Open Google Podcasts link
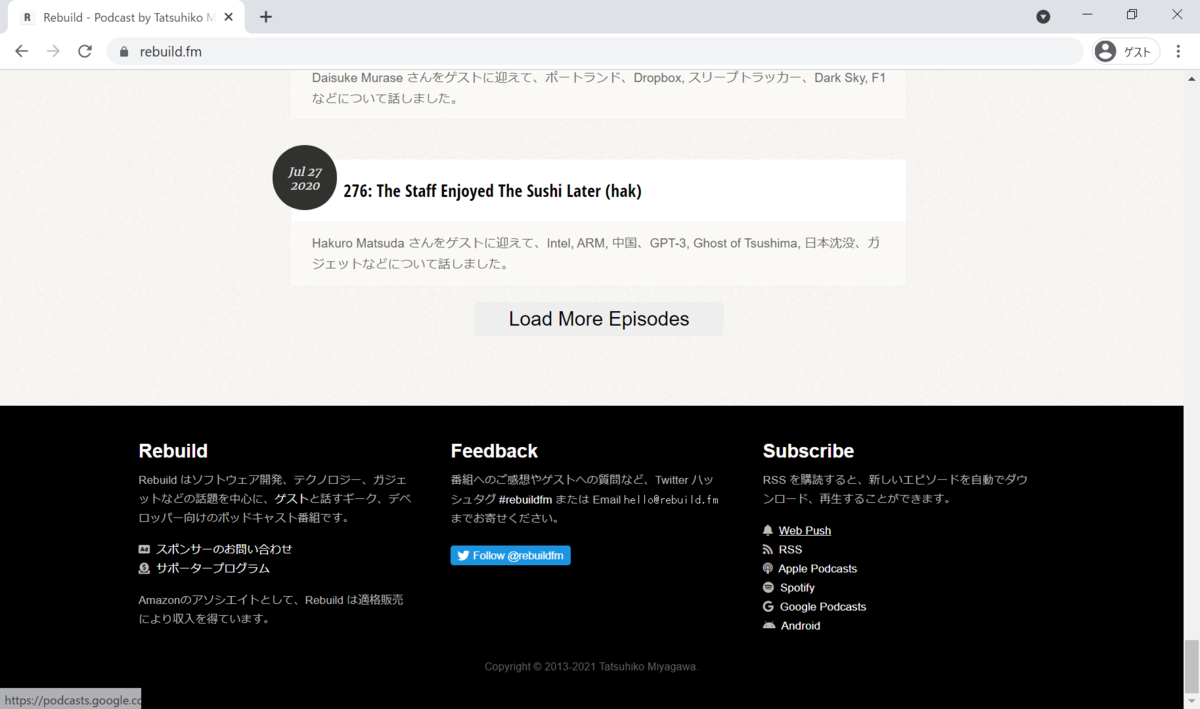1200x709 pixels. pos(823,607)
